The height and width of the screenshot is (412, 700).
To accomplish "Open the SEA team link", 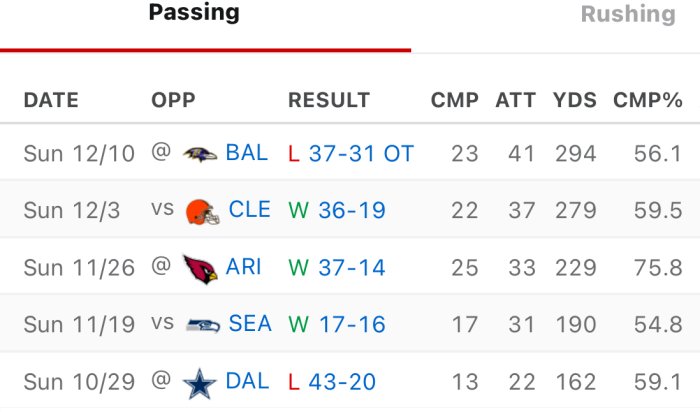I will tap(250, 324).
